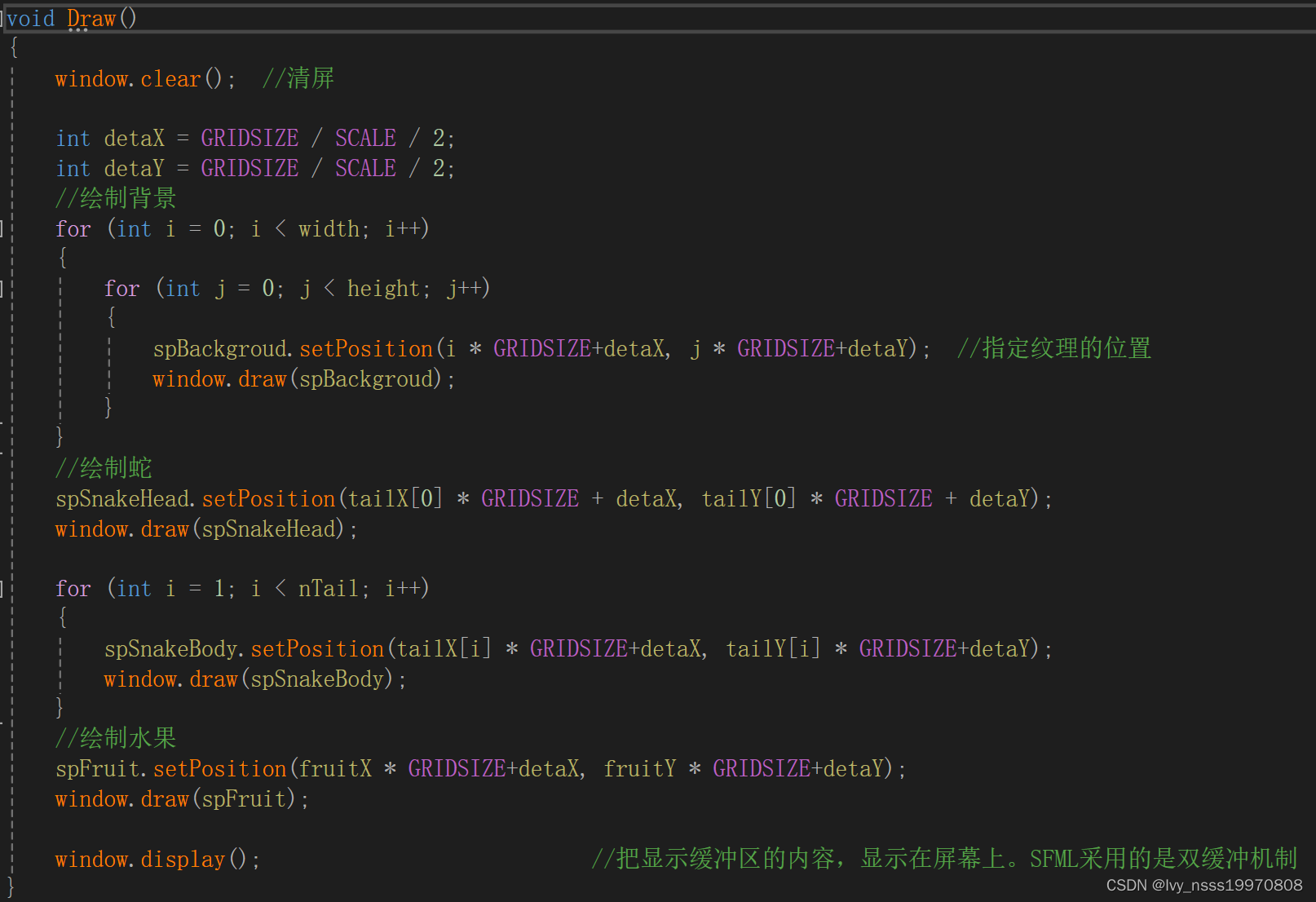Viewport: 1316px width, 902px height.
Task: Click the CSDN @lvy_nsss19970808 watermark text
Action: tap(1202, 886)
